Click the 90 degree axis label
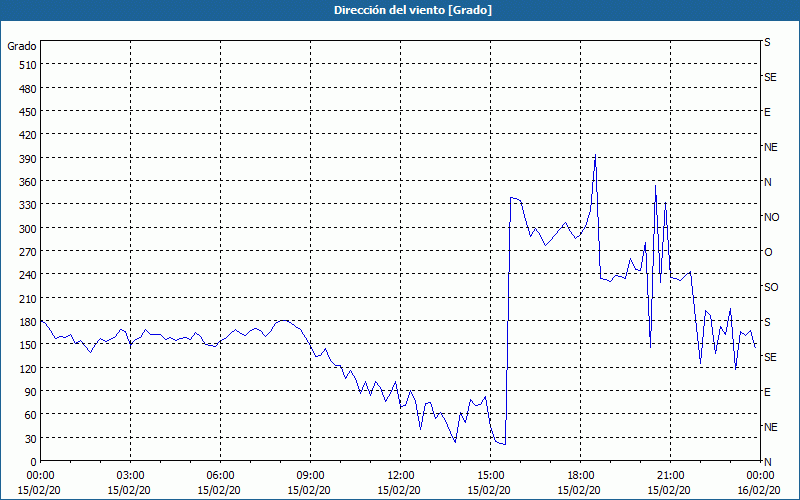 click(x=31, y=392)
